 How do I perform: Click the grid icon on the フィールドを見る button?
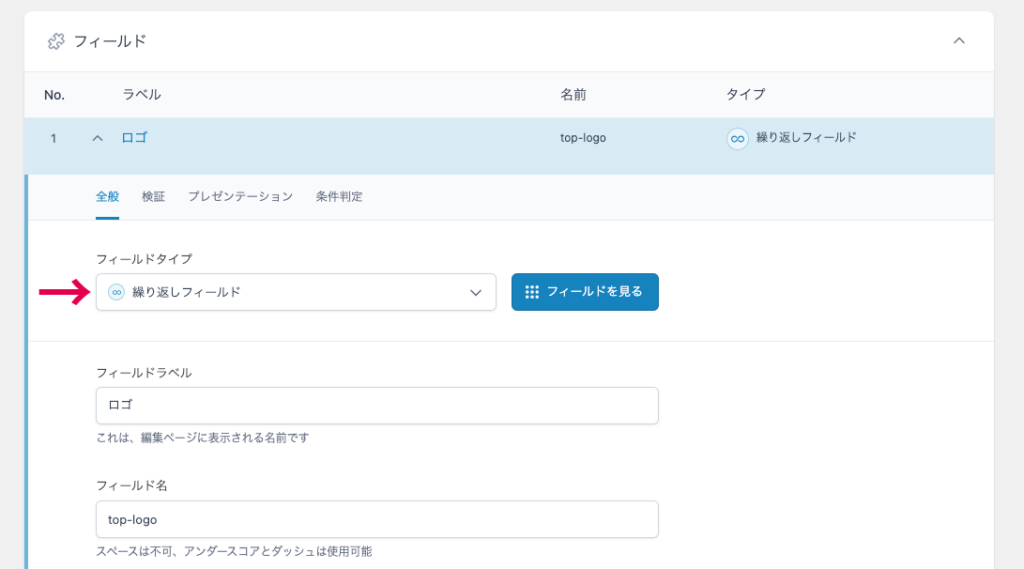pos(532,292)
